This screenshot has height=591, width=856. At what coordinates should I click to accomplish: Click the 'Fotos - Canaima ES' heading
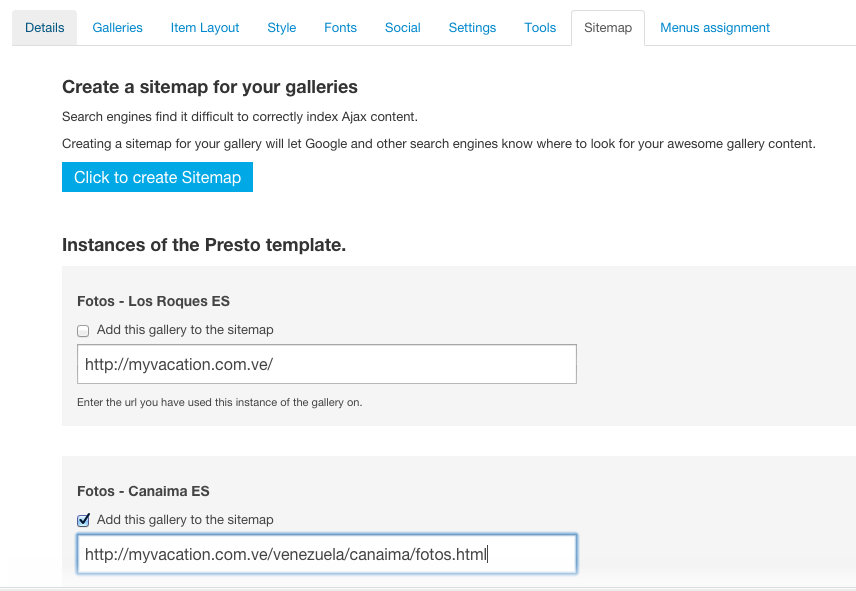click(143, 491)
